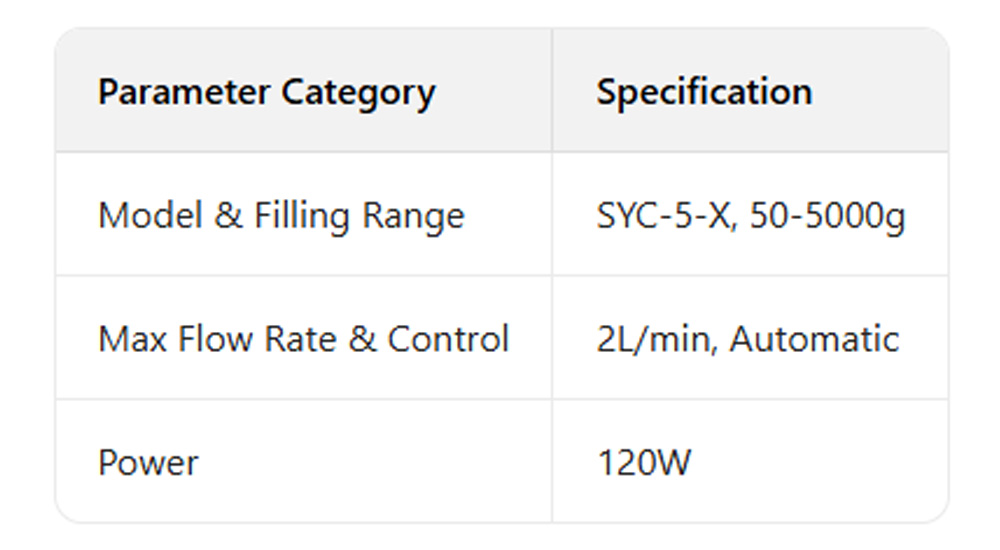The image size is (1000, 550).
Task: Click the Parameter Category column header
Action: [x=266, y=93]
